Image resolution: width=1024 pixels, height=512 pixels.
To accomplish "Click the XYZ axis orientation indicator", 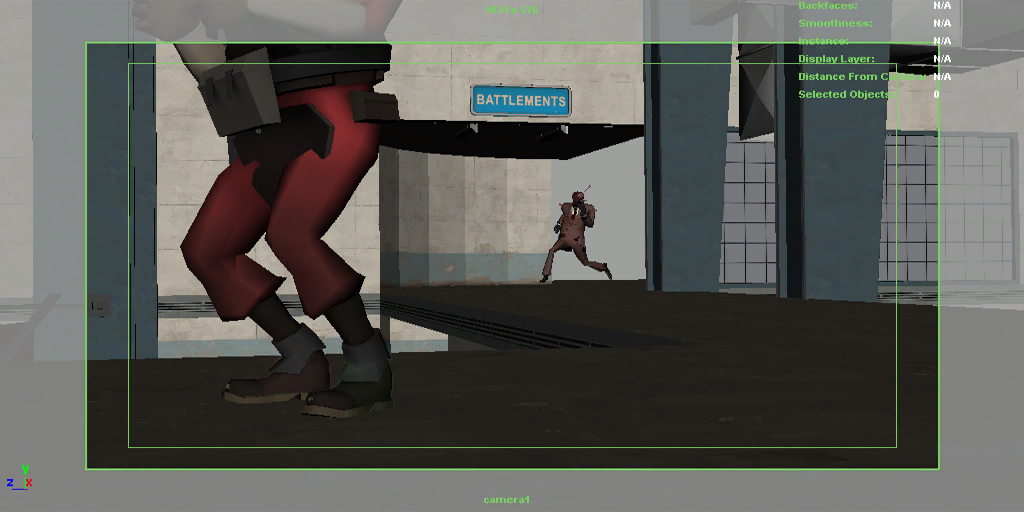I will (x=20, y=478).
